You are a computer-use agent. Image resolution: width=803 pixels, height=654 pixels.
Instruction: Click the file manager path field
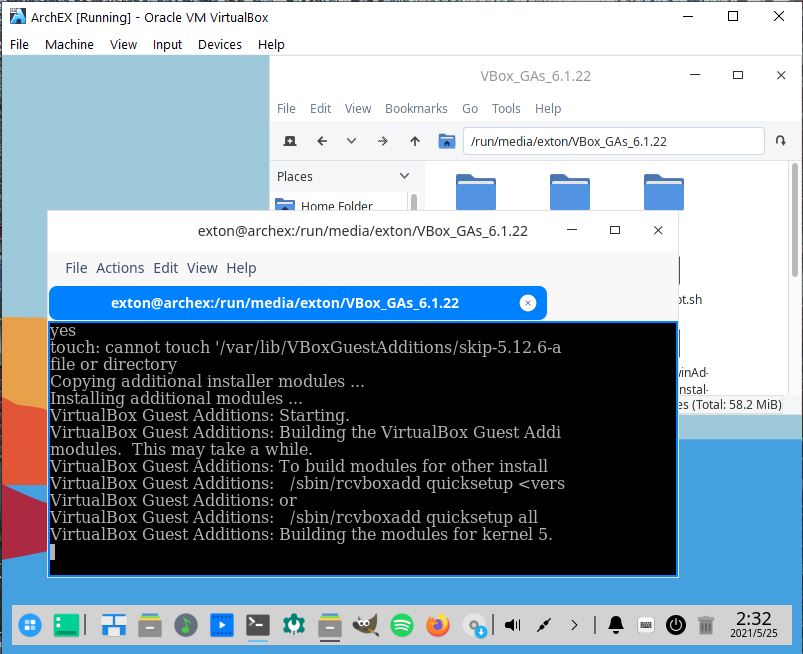click(614, 141)
